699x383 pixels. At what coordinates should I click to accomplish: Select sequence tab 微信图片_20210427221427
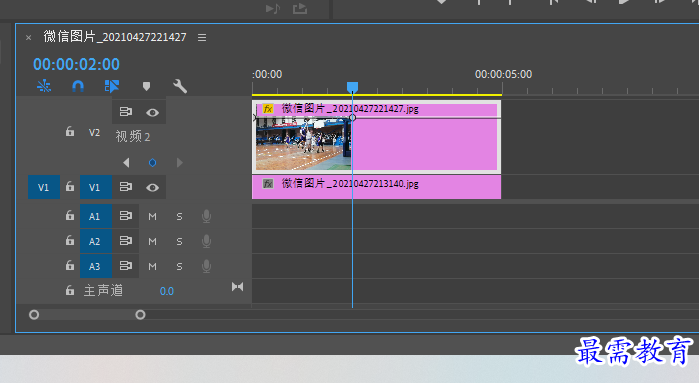(x=115, y=37)
